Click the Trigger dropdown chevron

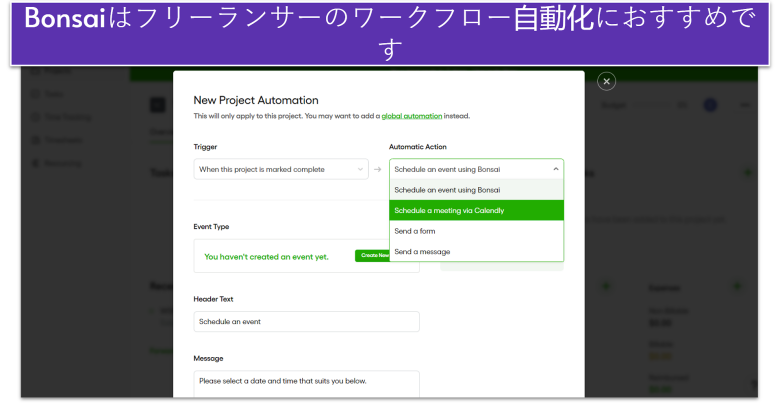point(361,169)
